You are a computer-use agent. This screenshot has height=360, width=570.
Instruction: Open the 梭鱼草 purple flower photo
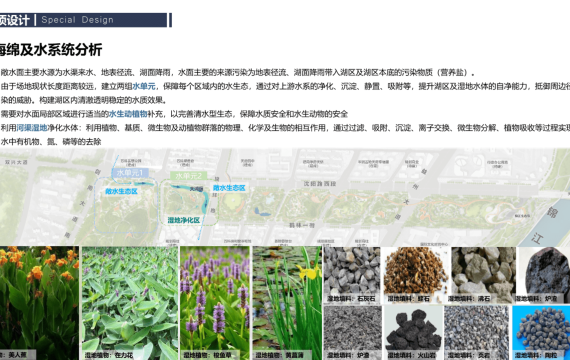[x=215, y=303]
